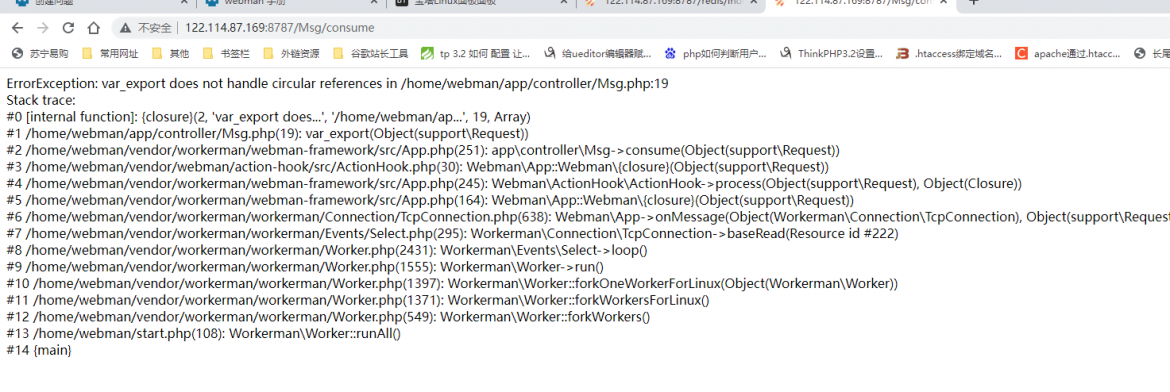Go back to the previous page
This screenshot has height=392, width=1170.
click(x=18, y=28)
